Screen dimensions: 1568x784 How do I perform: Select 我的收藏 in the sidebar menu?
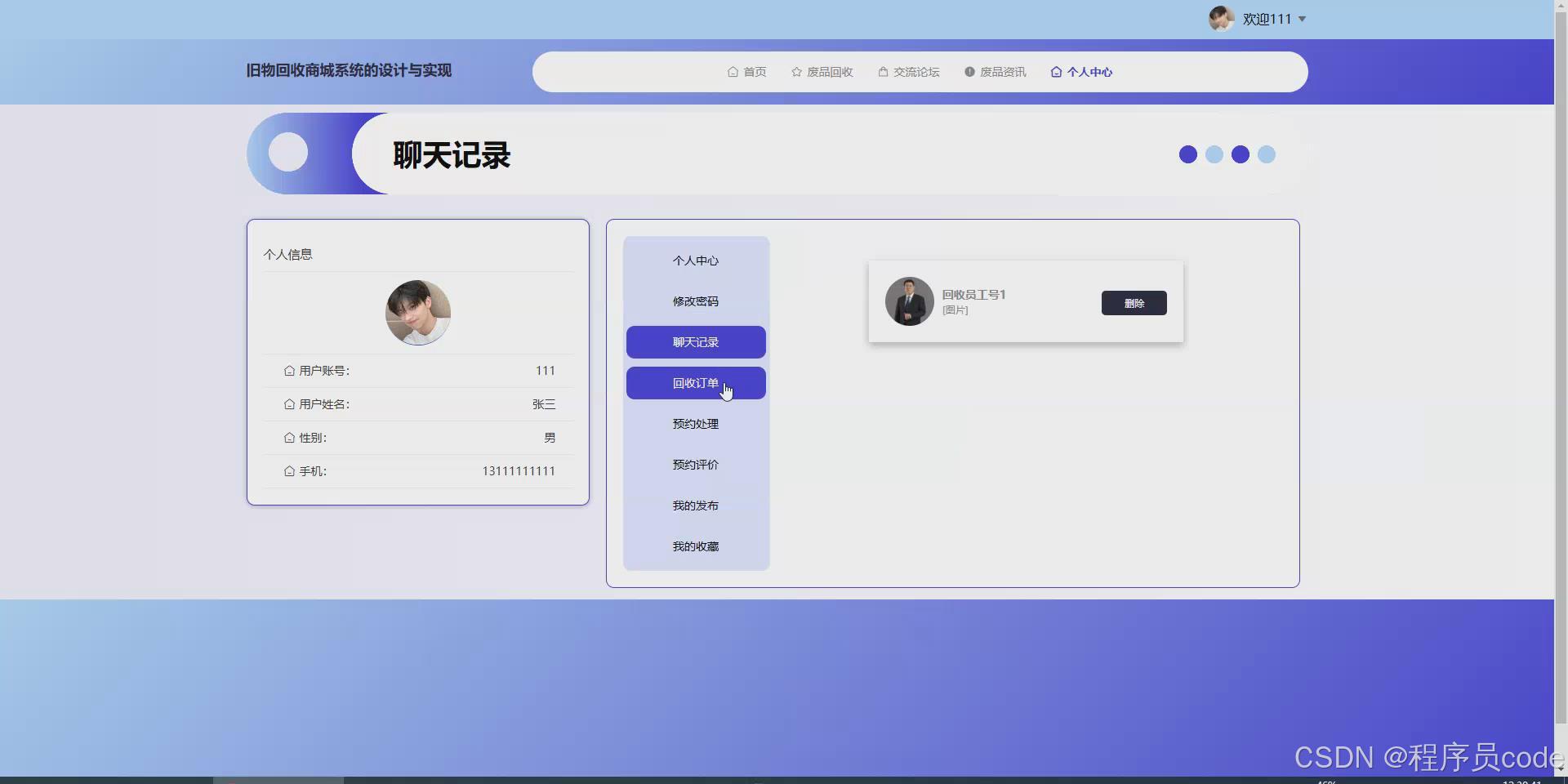tap(696, 546)
